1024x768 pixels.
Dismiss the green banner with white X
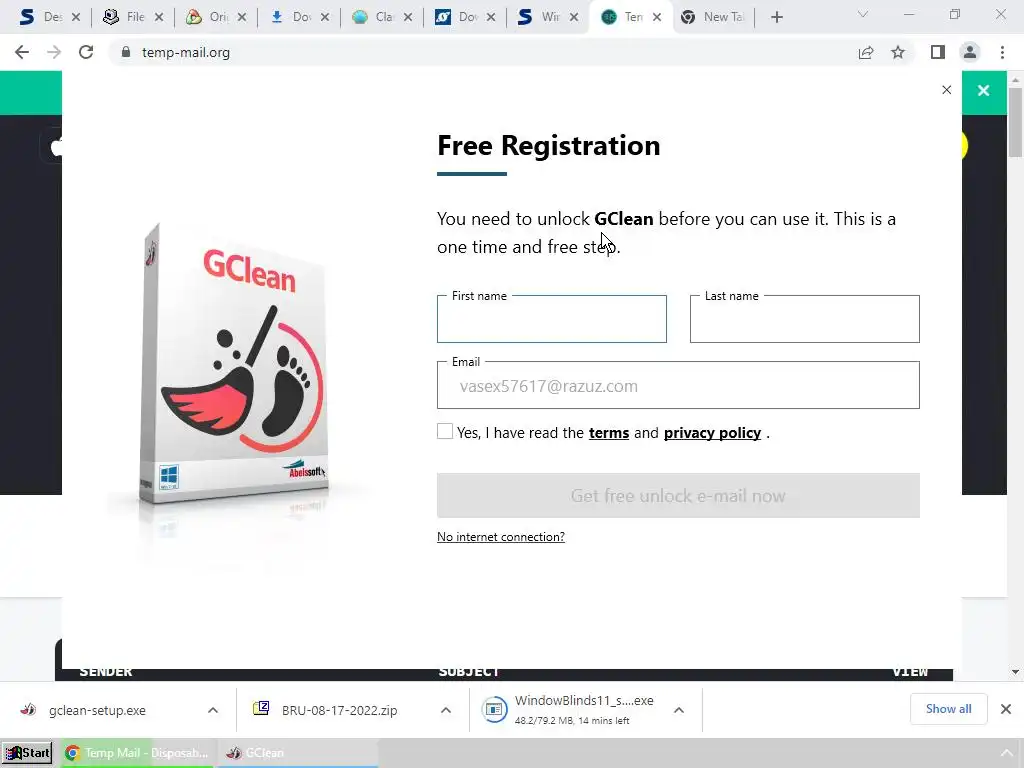click(984, 91)
